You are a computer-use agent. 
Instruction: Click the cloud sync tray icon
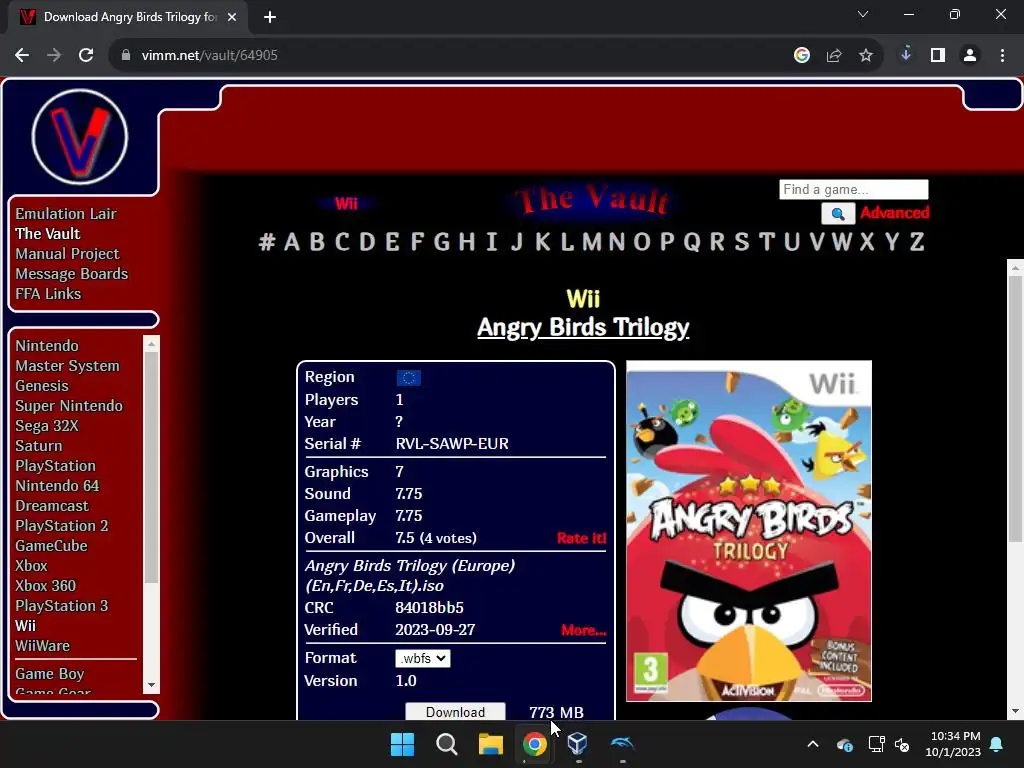[x=844, y=744]
